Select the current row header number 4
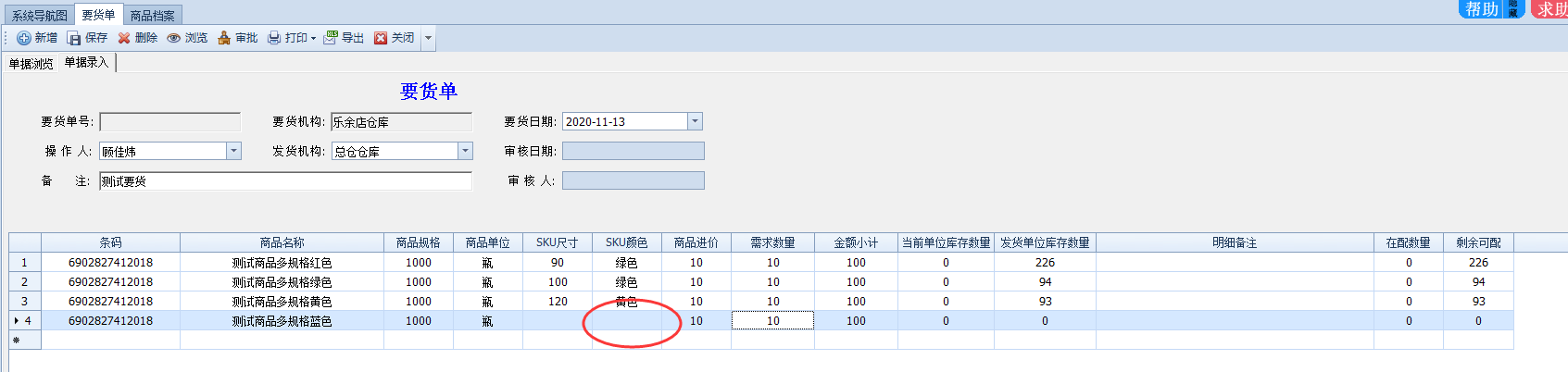The width and height of the screenshot is (1568, 372). [x=25, y=320]
